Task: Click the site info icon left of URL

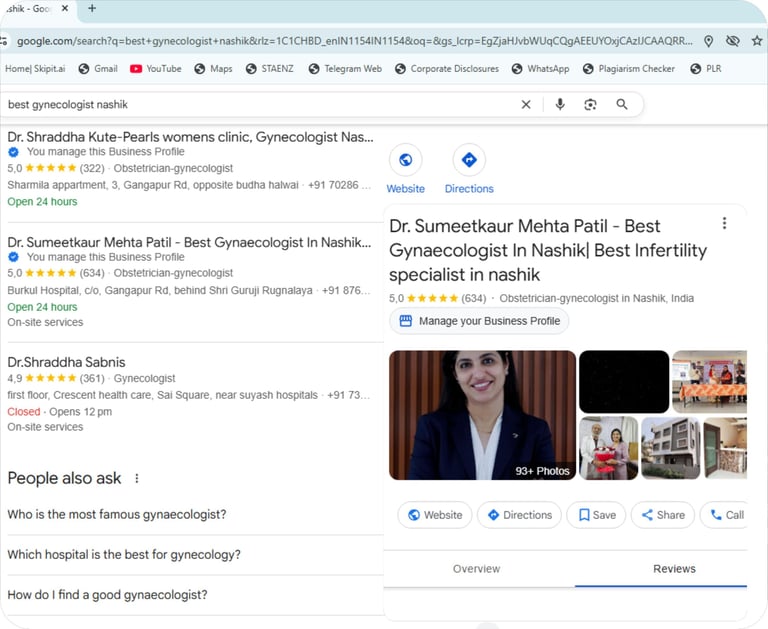Action: click(4, 41)
